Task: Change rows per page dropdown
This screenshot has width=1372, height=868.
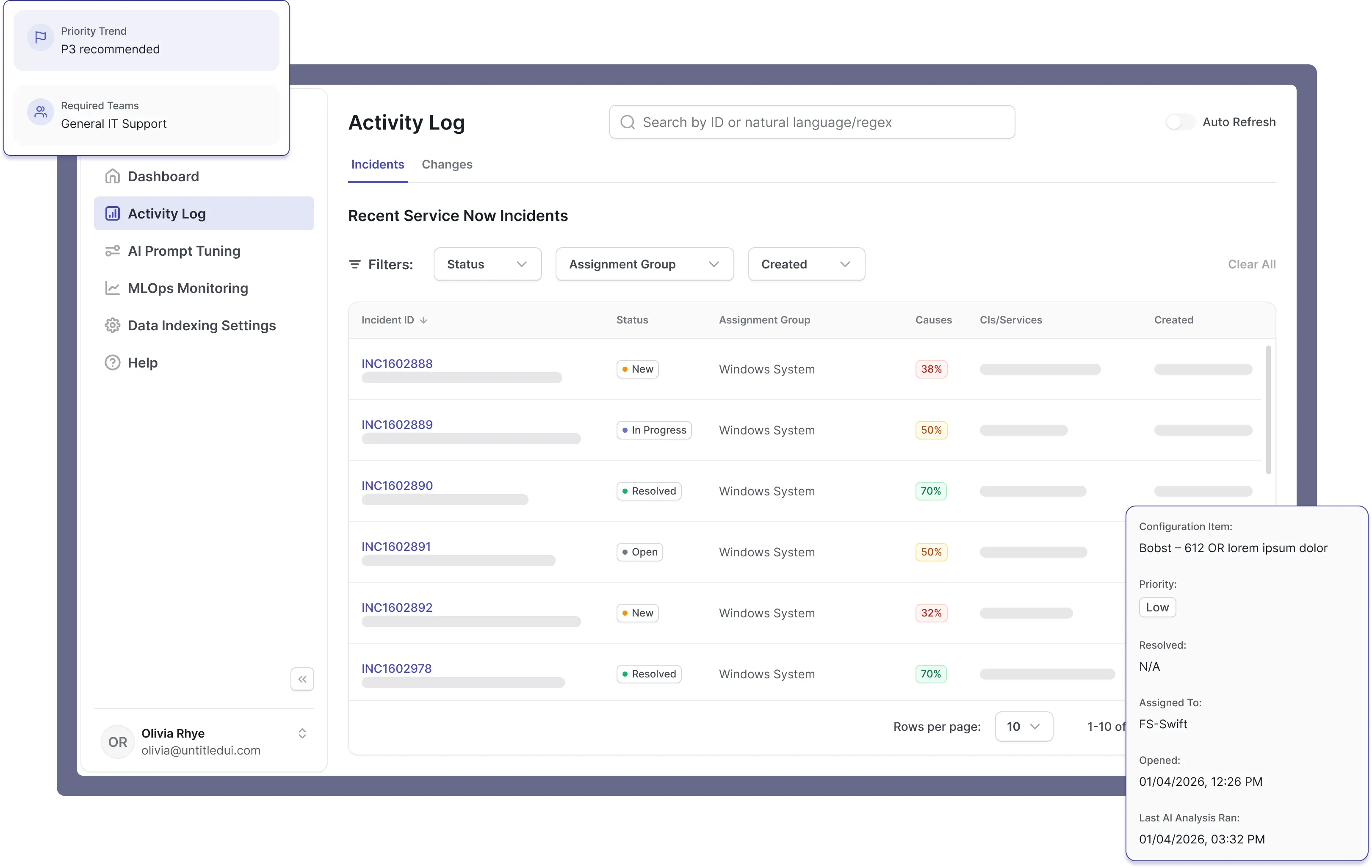Action: click(x=1023, y=727)
